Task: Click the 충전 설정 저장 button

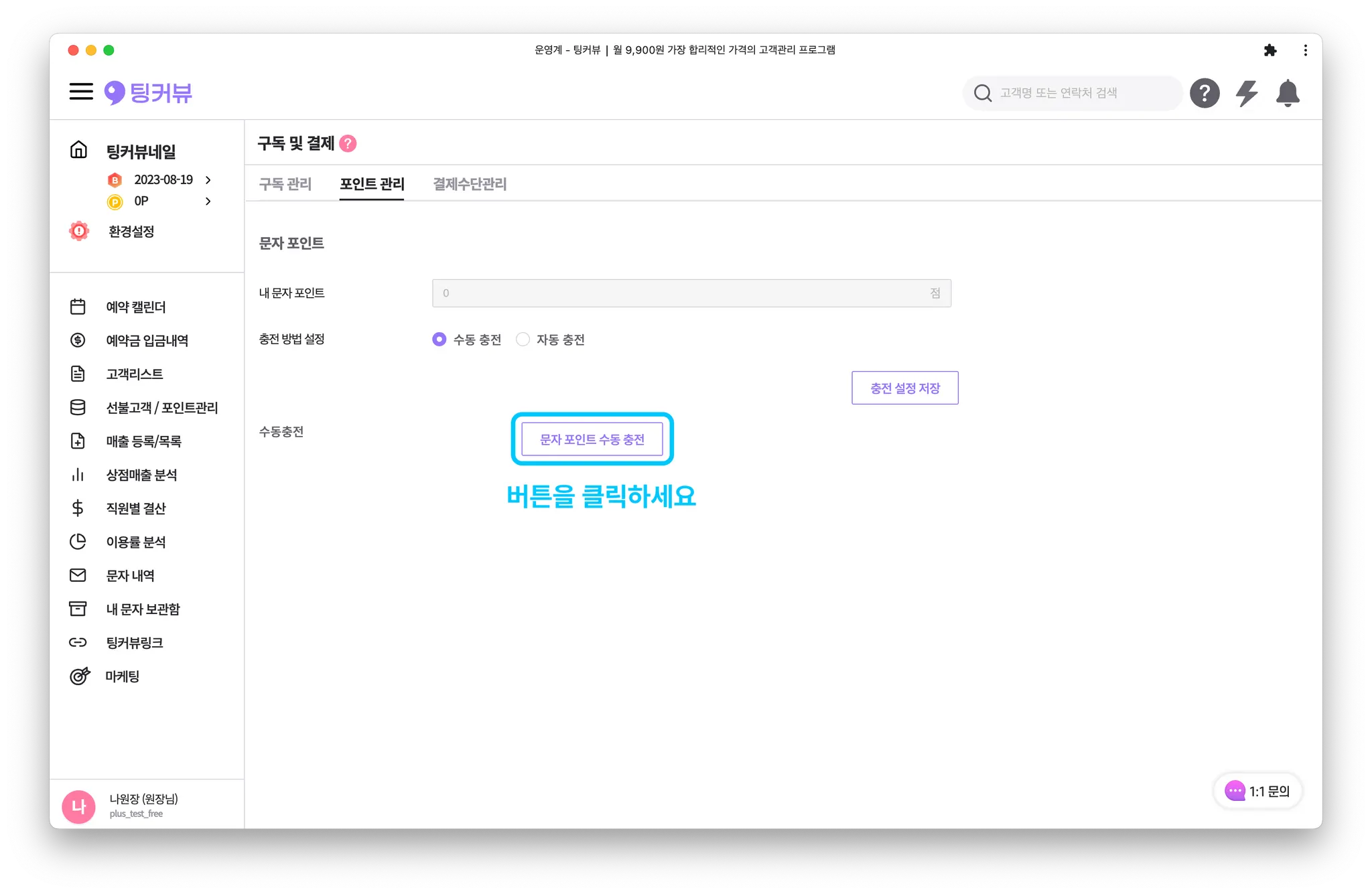Action: pyautogui.click(x=904, y=388)
